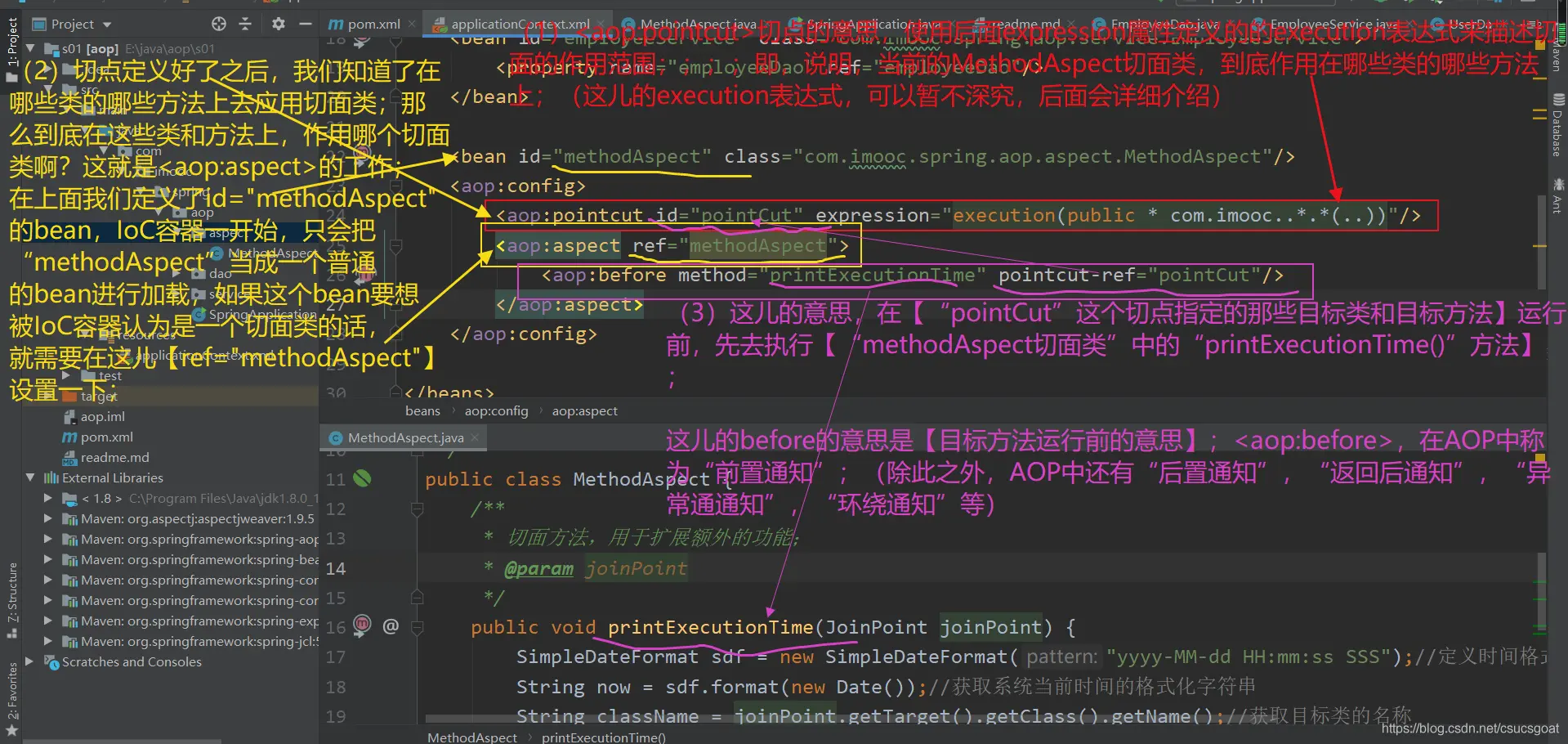Image resolution: width=1568 pixels, height=744 pixels.
Task: Click the 'aop:aspect' XML breadcrumb
Action: (x=585, y=411)
